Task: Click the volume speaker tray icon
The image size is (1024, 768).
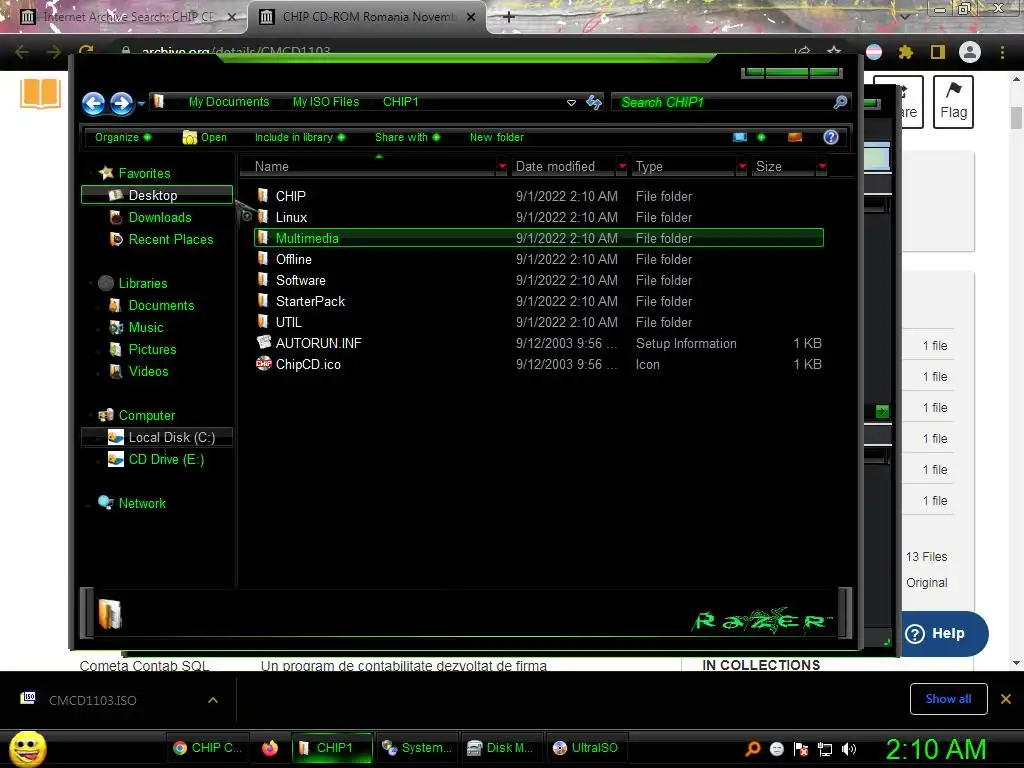Action: click(x=849, y=749)
